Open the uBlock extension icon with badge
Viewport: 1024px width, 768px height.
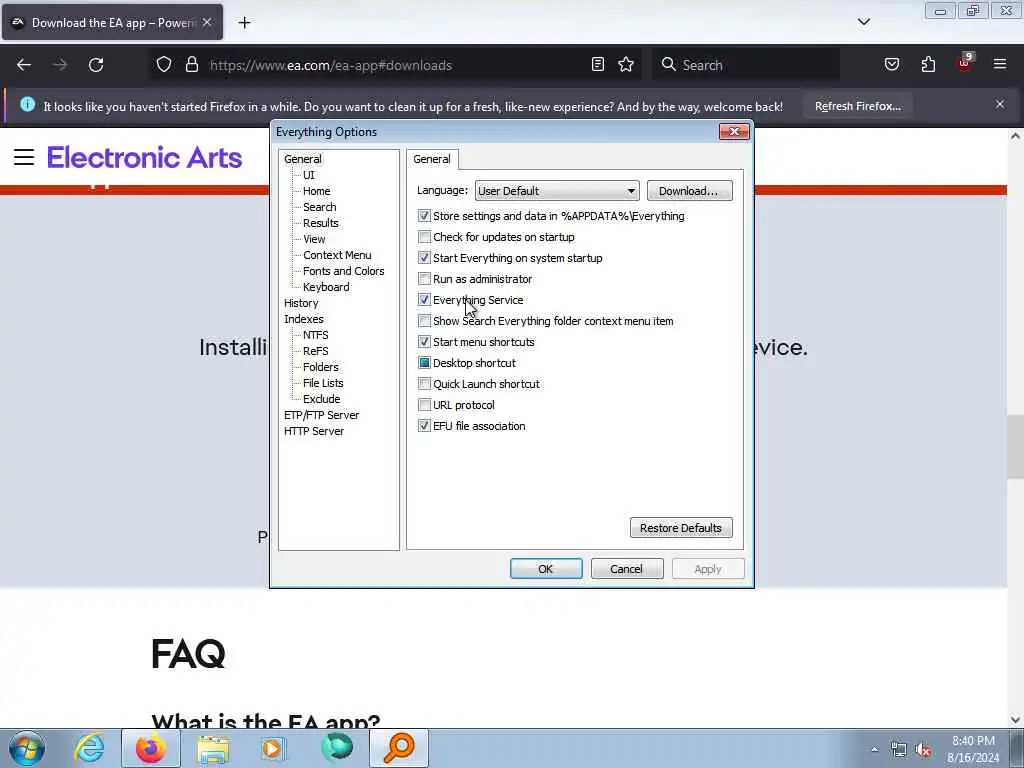[965, 63]
